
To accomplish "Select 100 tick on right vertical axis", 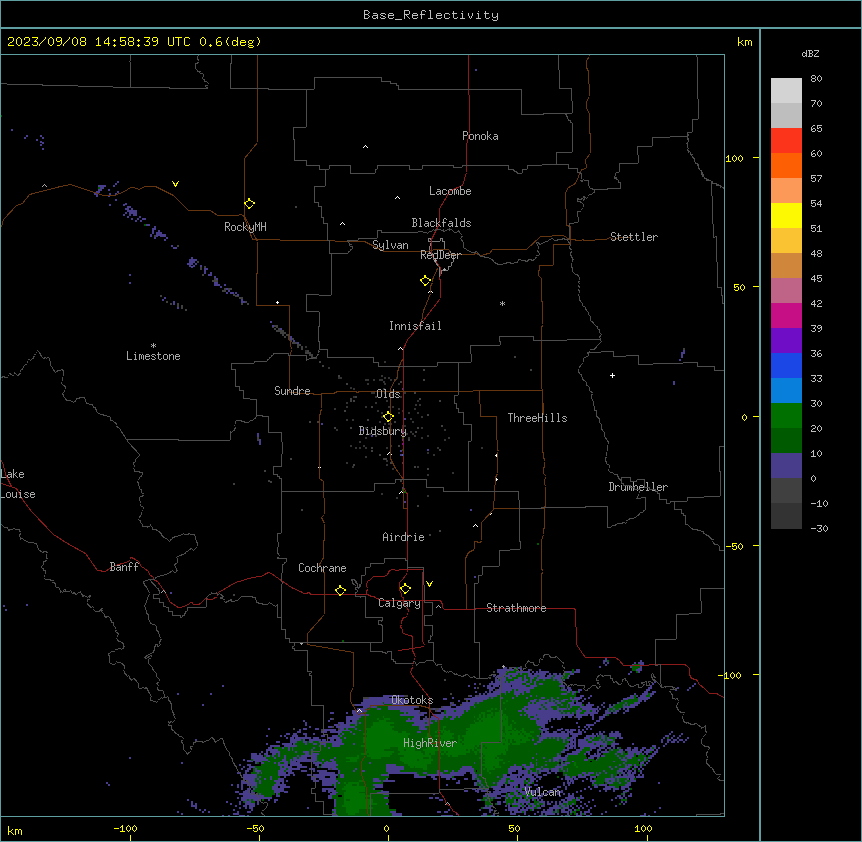I will click(734, 158).
